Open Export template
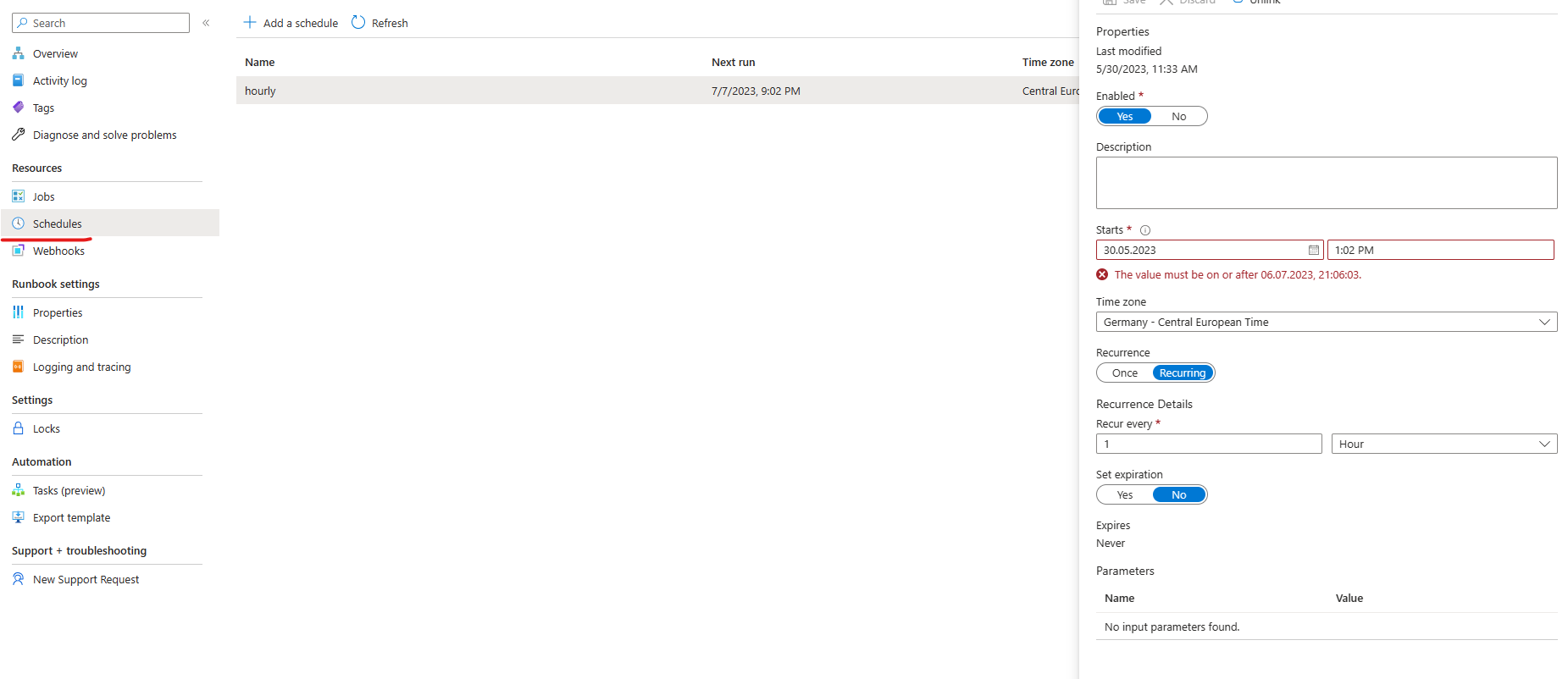1568x679 pixels. click(x=71, y=517)
